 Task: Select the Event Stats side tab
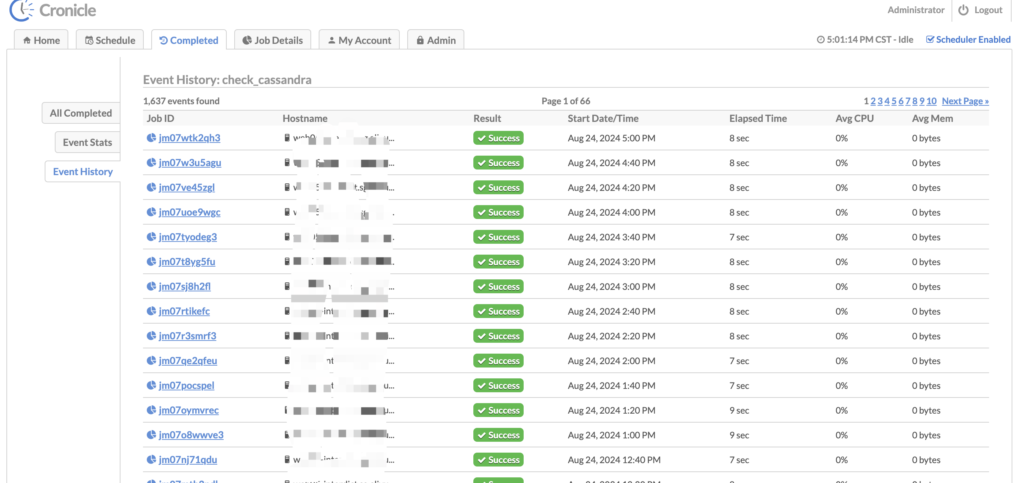[88, 142]
